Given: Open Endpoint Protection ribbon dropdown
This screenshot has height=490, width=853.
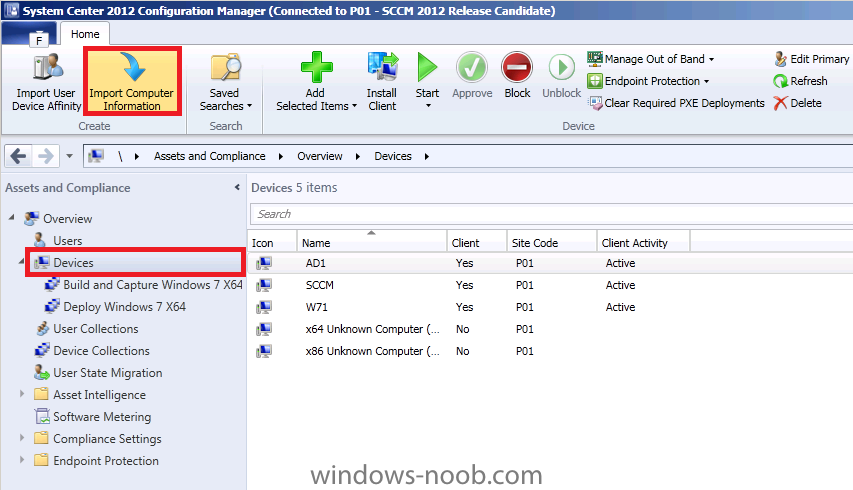Looking at the screenshot, I should tap(648, 81).
